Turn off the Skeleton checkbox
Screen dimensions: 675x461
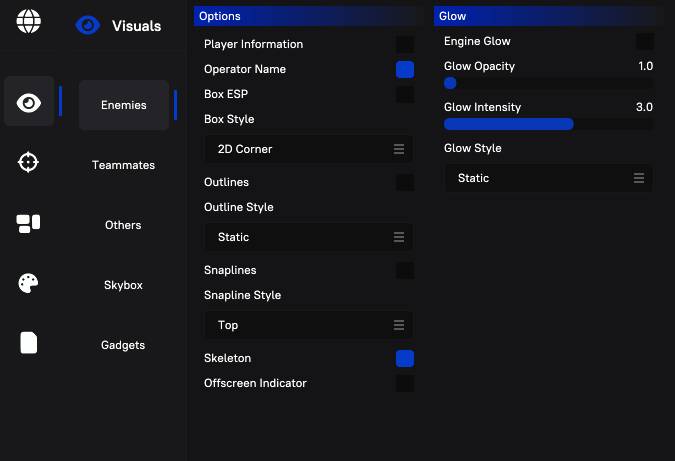[405, 359]
